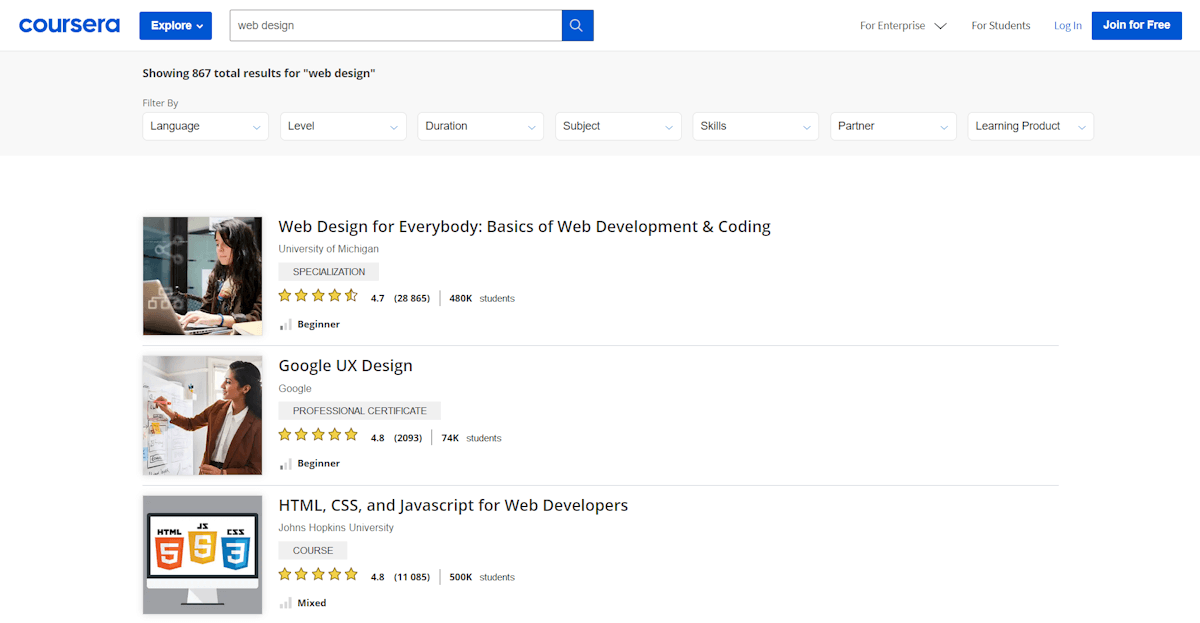Click into the web design search field
This screenshot has height=623, width=1200.
396,25
